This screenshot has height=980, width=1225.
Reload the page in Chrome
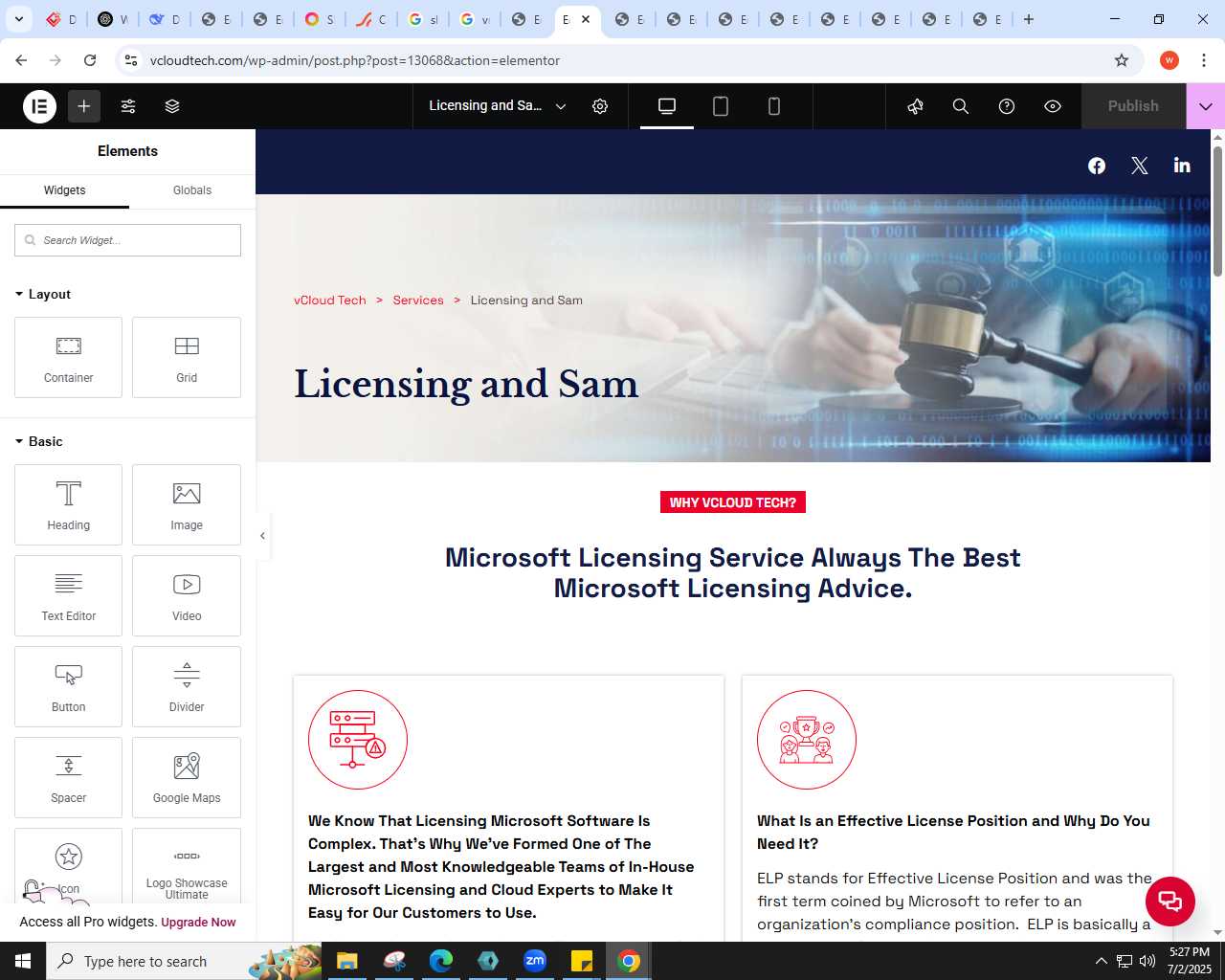[90, 60]
